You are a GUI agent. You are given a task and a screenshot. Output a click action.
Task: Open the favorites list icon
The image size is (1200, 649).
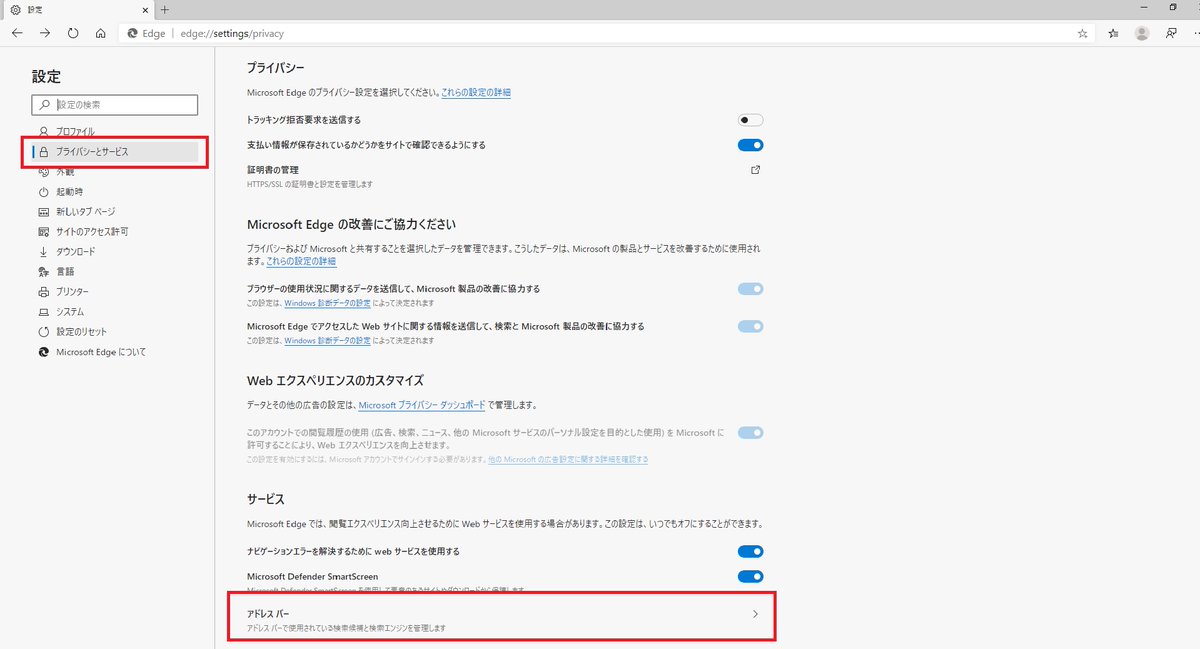pos(1113,33)
